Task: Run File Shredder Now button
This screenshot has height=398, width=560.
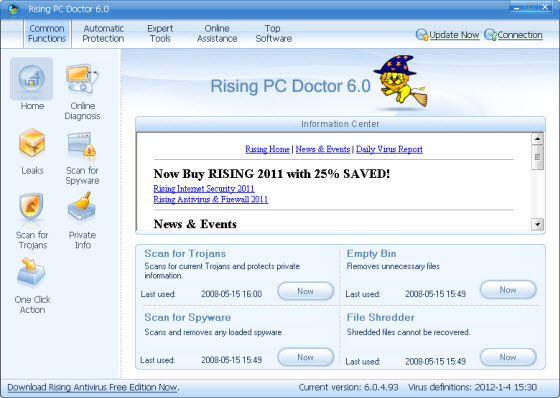Action: point(508,357)
